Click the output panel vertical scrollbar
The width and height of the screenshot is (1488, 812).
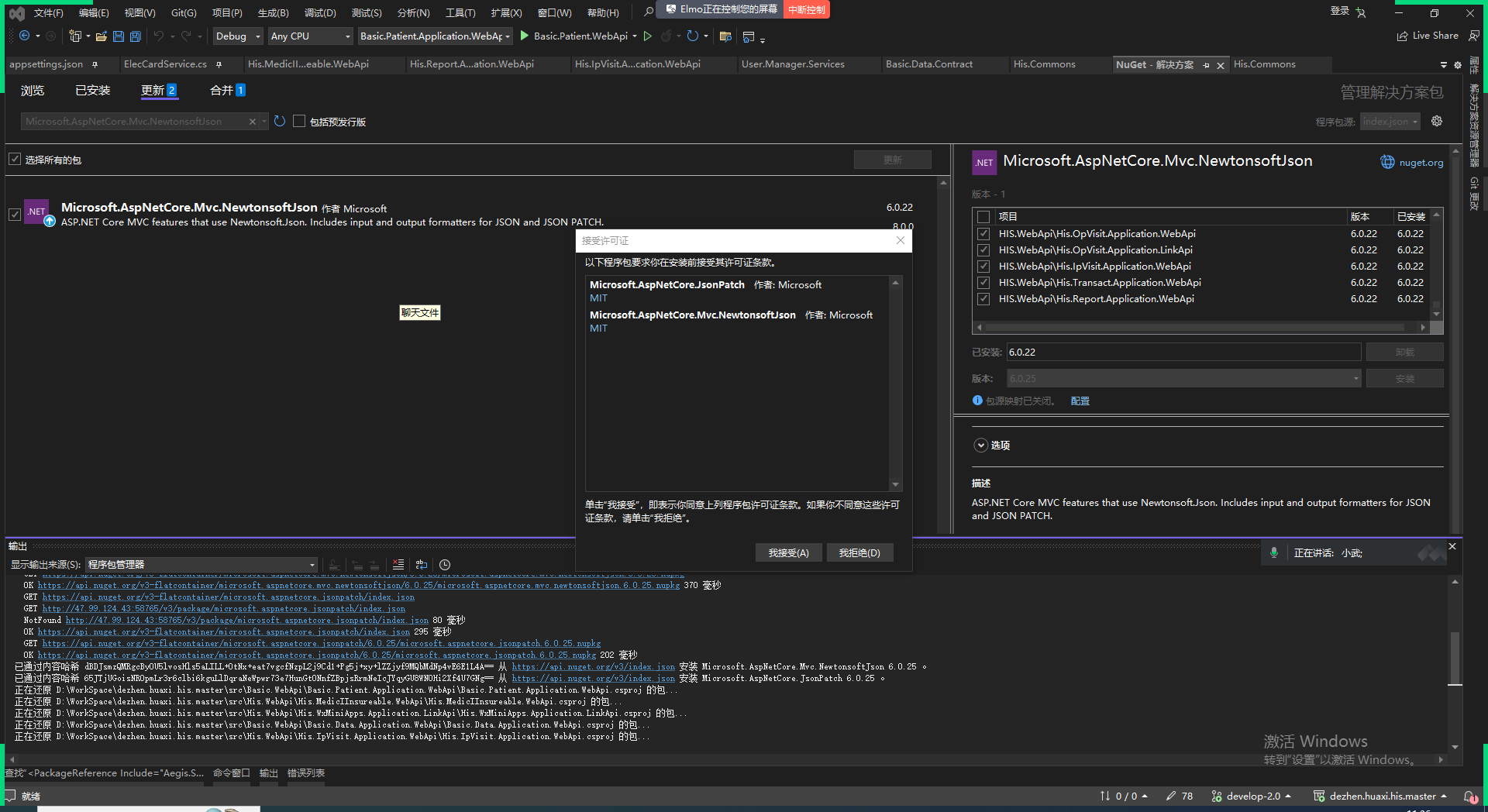click(x=1455, y=659)
